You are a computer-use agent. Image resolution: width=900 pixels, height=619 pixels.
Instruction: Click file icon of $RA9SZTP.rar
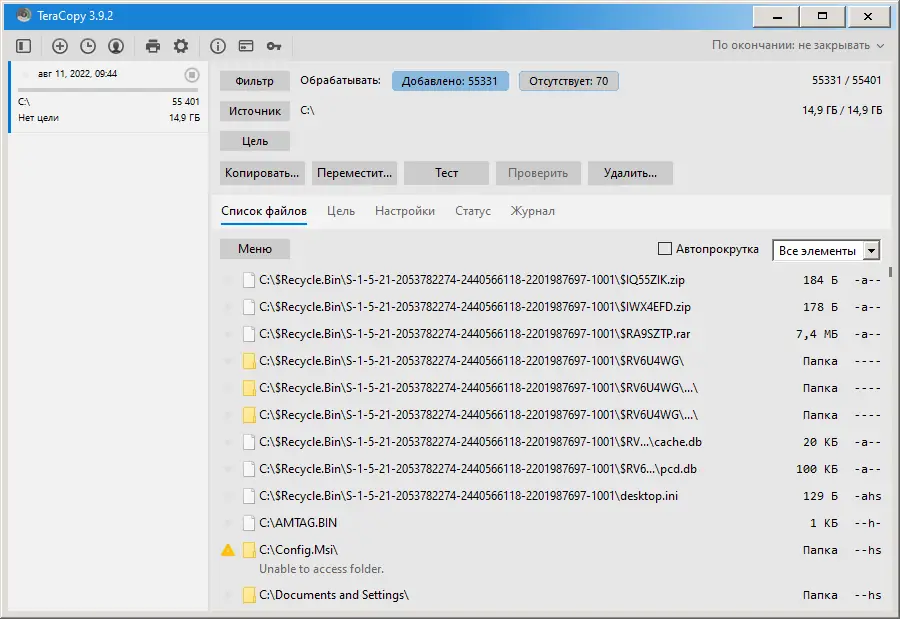tap(249, 334)
